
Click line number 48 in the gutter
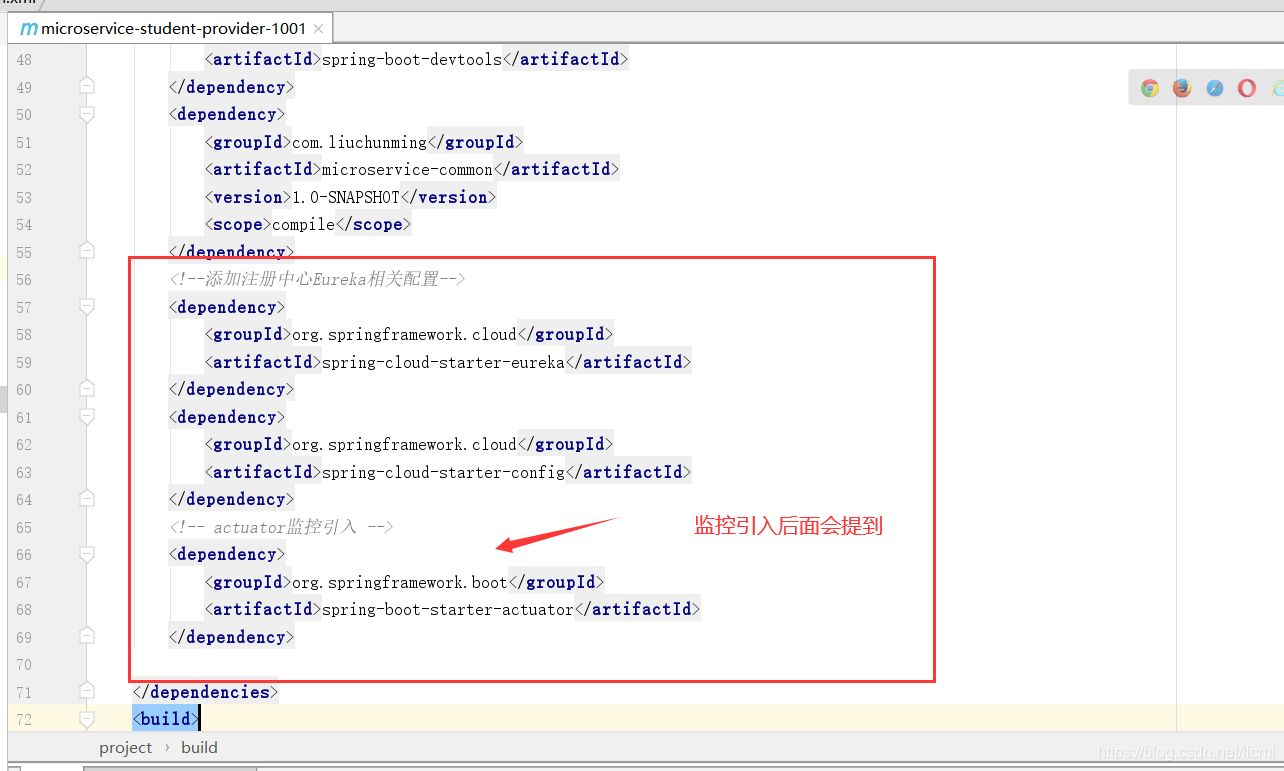pyautogui.click(x=24, y=59)
